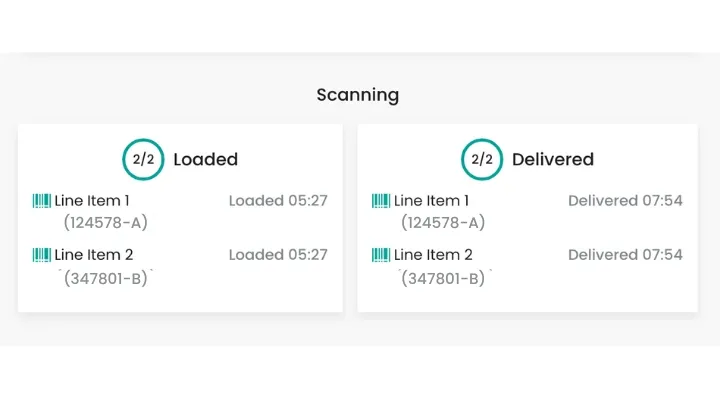Click the barcode icon for Loaded Line Item 1
Image resolution: width=720 pixels, height=405 pixels.
coord(41,201)
